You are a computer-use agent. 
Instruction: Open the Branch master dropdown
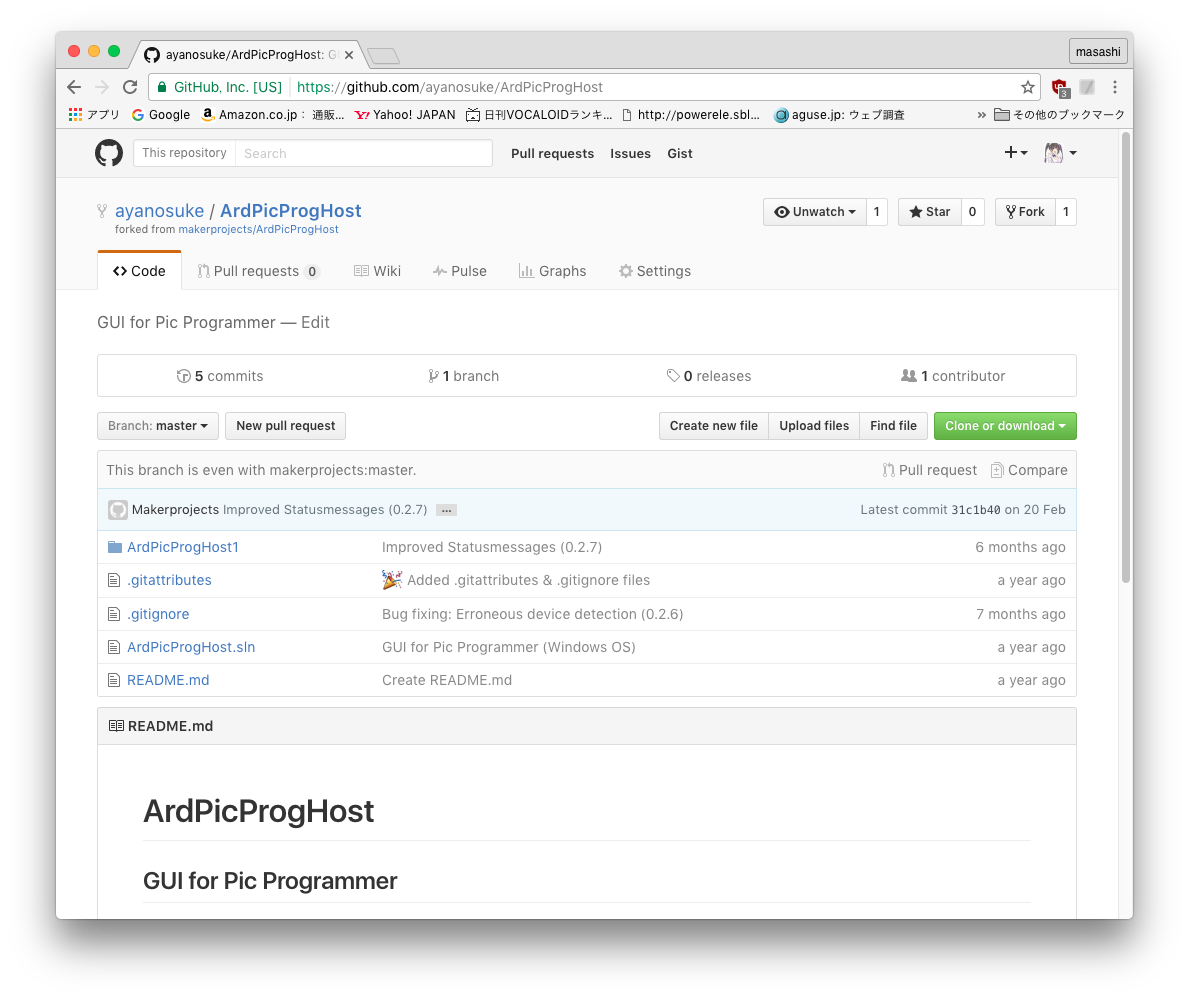(158, 426)
